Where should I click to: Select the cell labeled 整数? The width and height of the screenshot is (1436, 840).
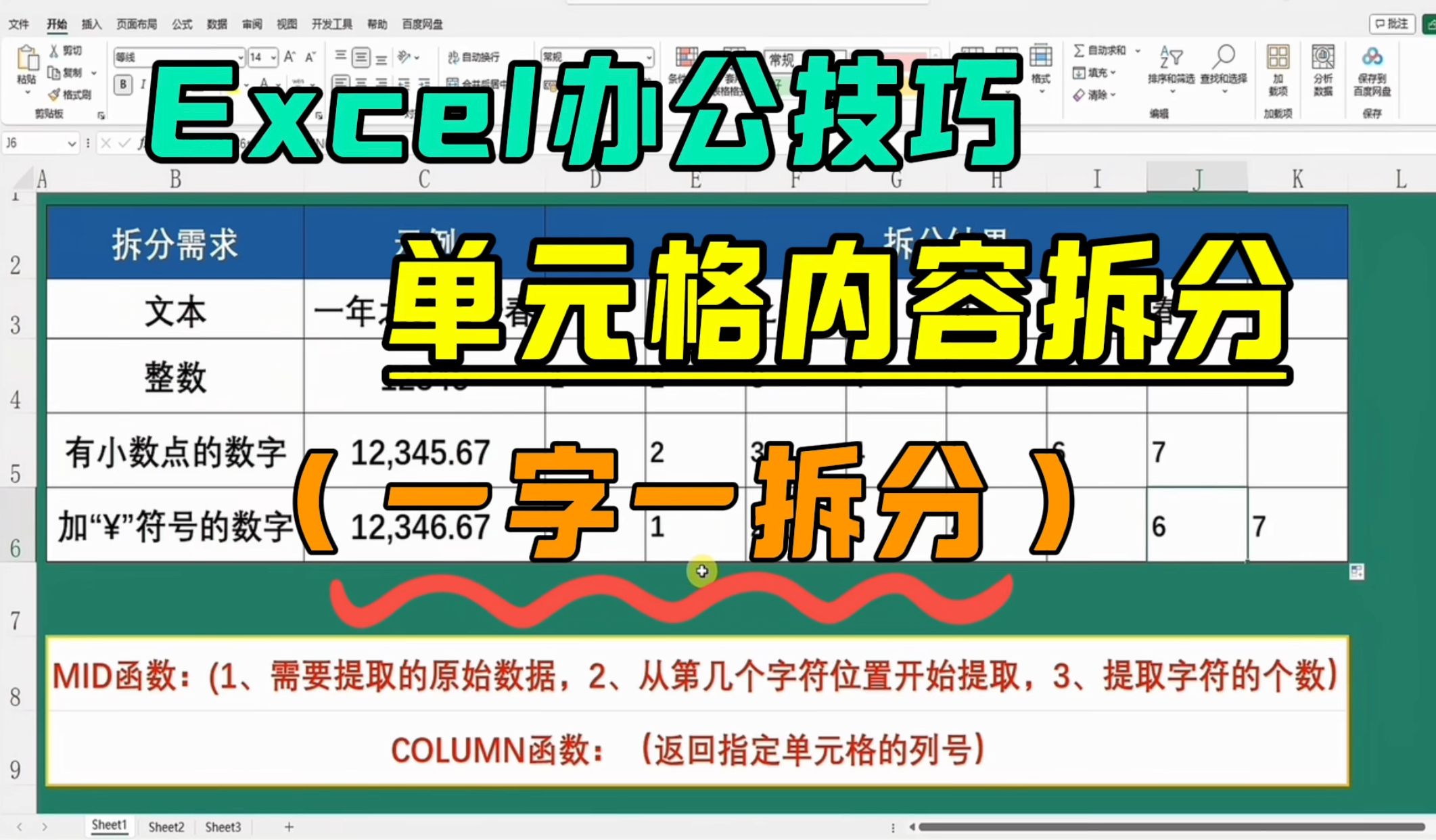click(x=175, y=376)
